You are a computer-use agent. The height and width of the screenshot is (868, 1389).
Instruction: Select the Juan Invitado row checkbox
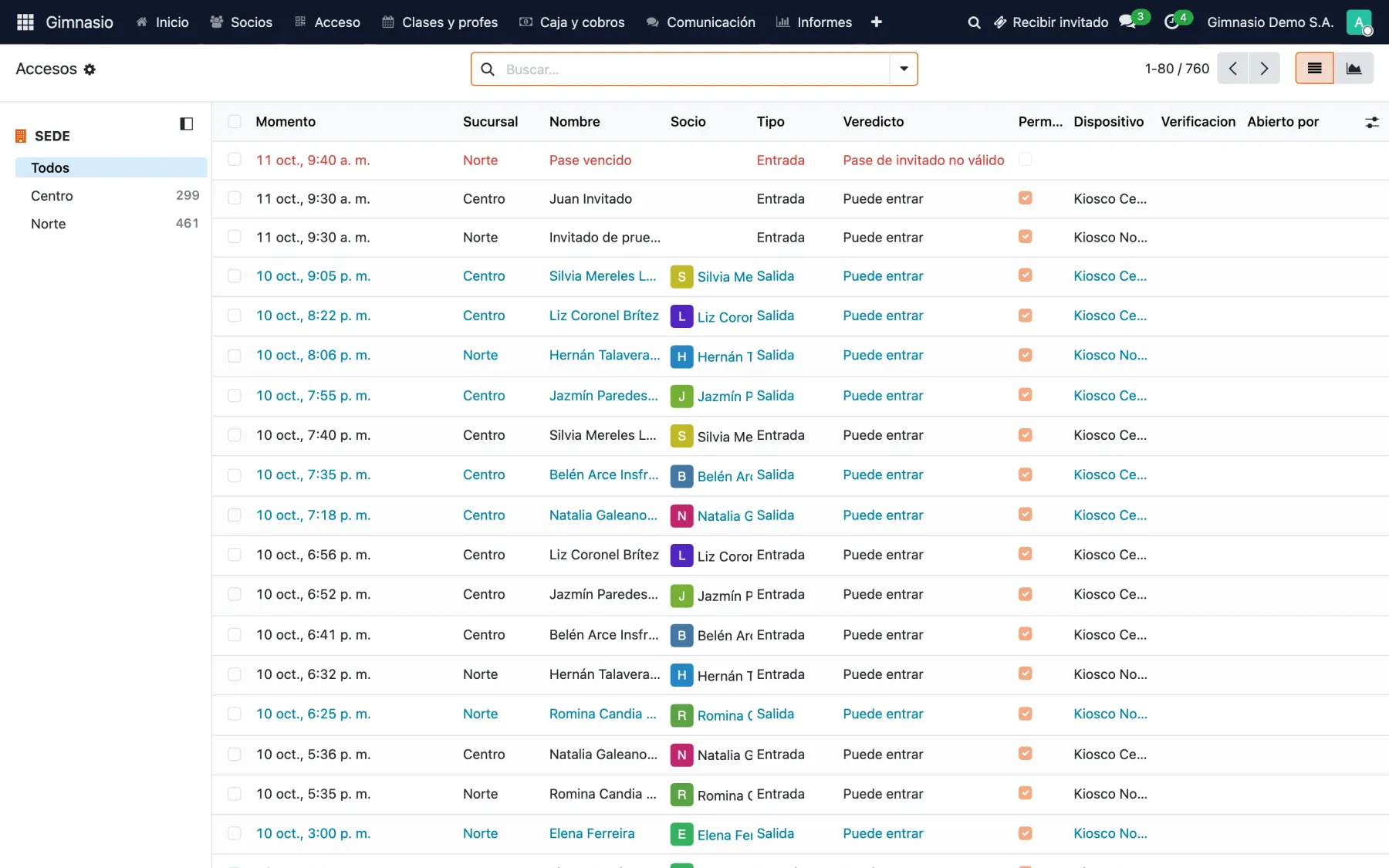(235, 198)
